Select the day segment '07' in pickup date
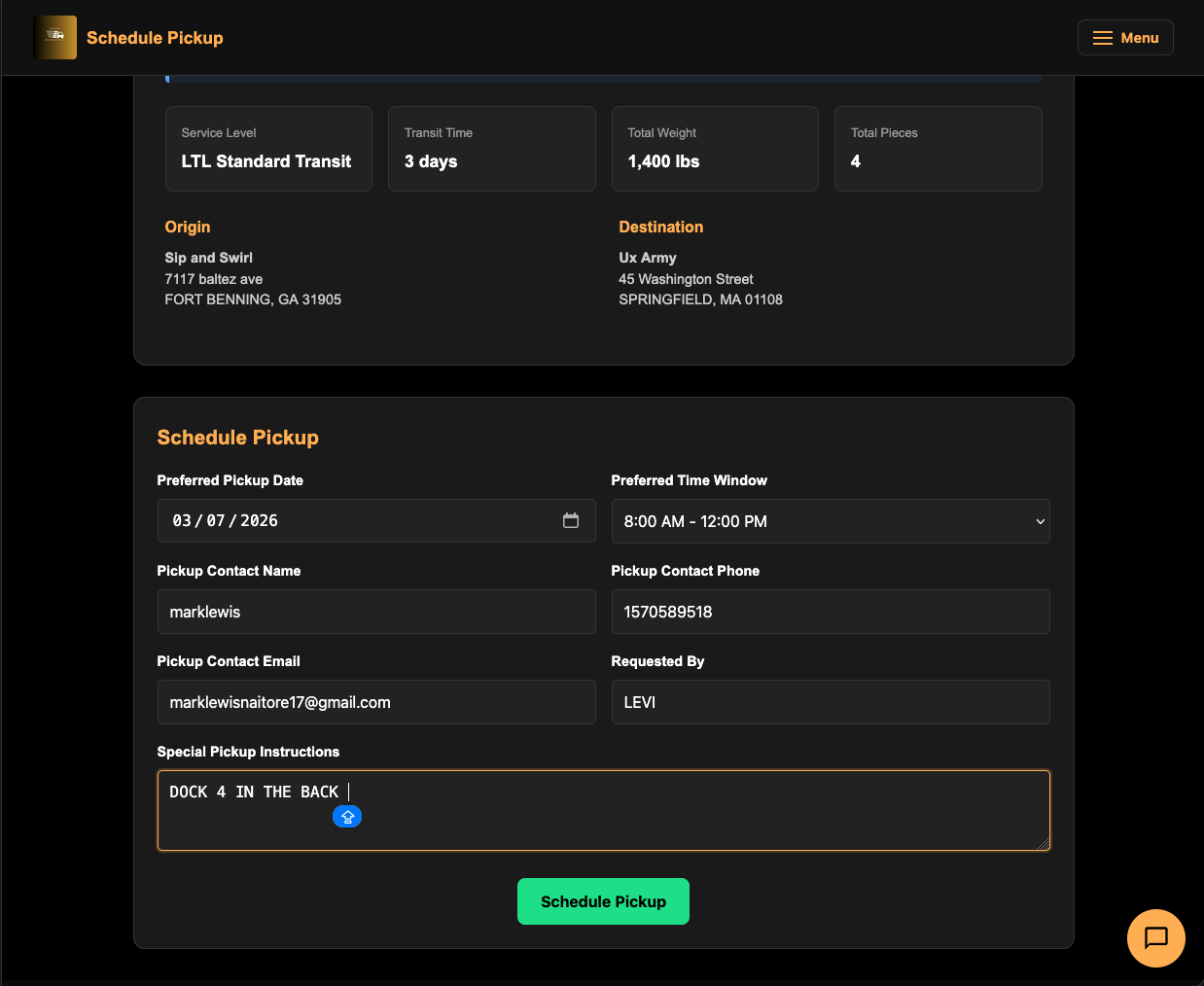This screenshot has height=986, width=1204. pos(216,521)
